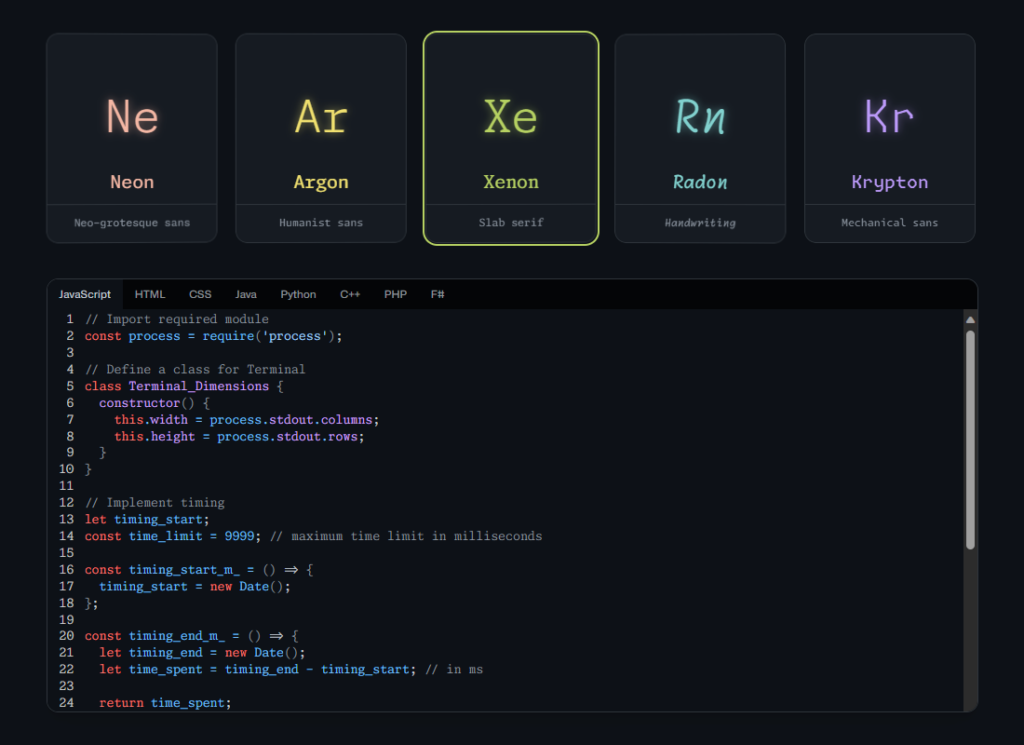Image resolution: width=1024 pixels, height=745 pixels.
Task: Click the Terminal_Dimensions class name in code
Action: [x=198, y=386]
